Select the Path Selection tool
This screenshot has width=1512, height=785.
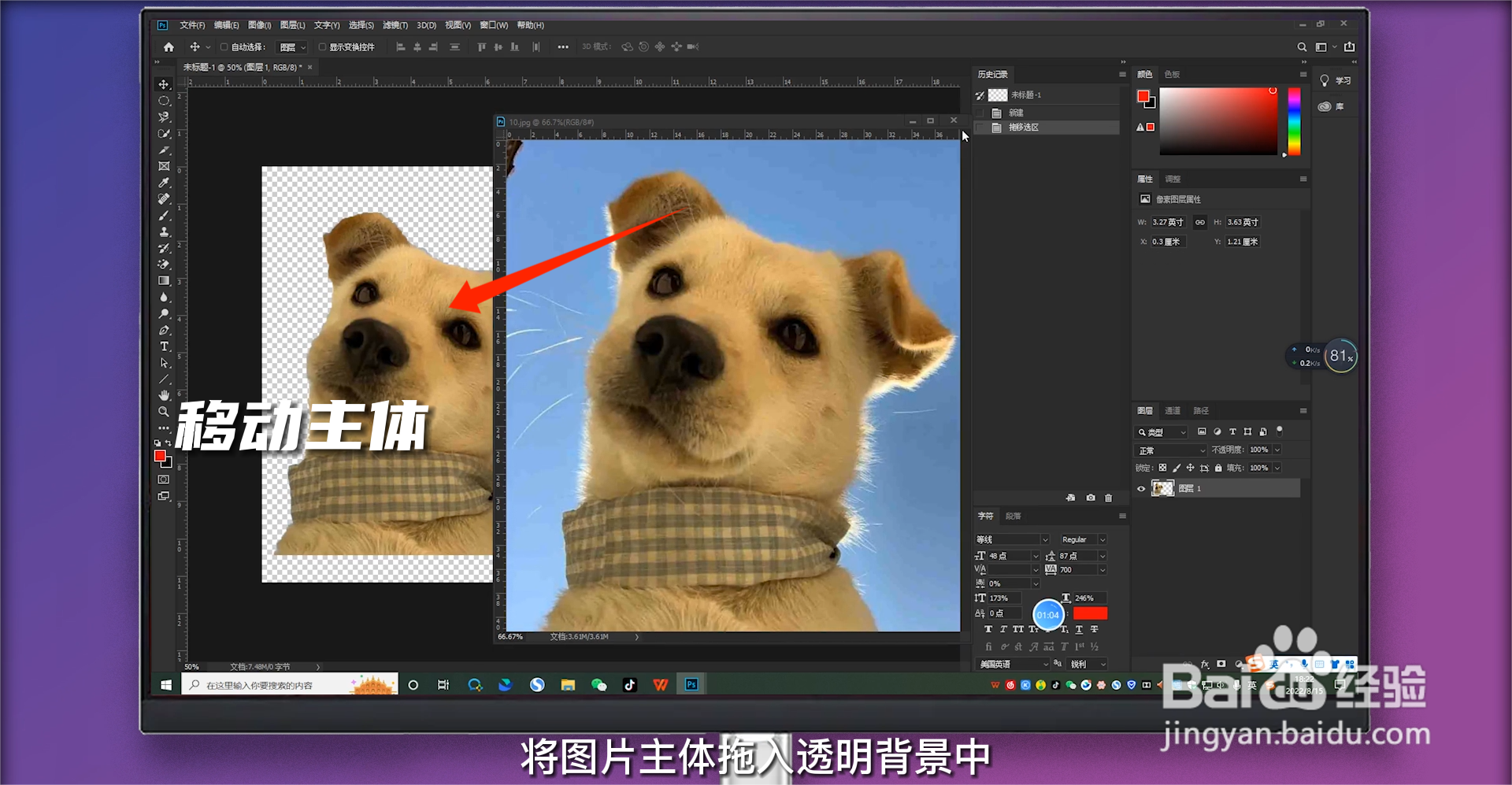pyautogui.click(x=164, y=364)
